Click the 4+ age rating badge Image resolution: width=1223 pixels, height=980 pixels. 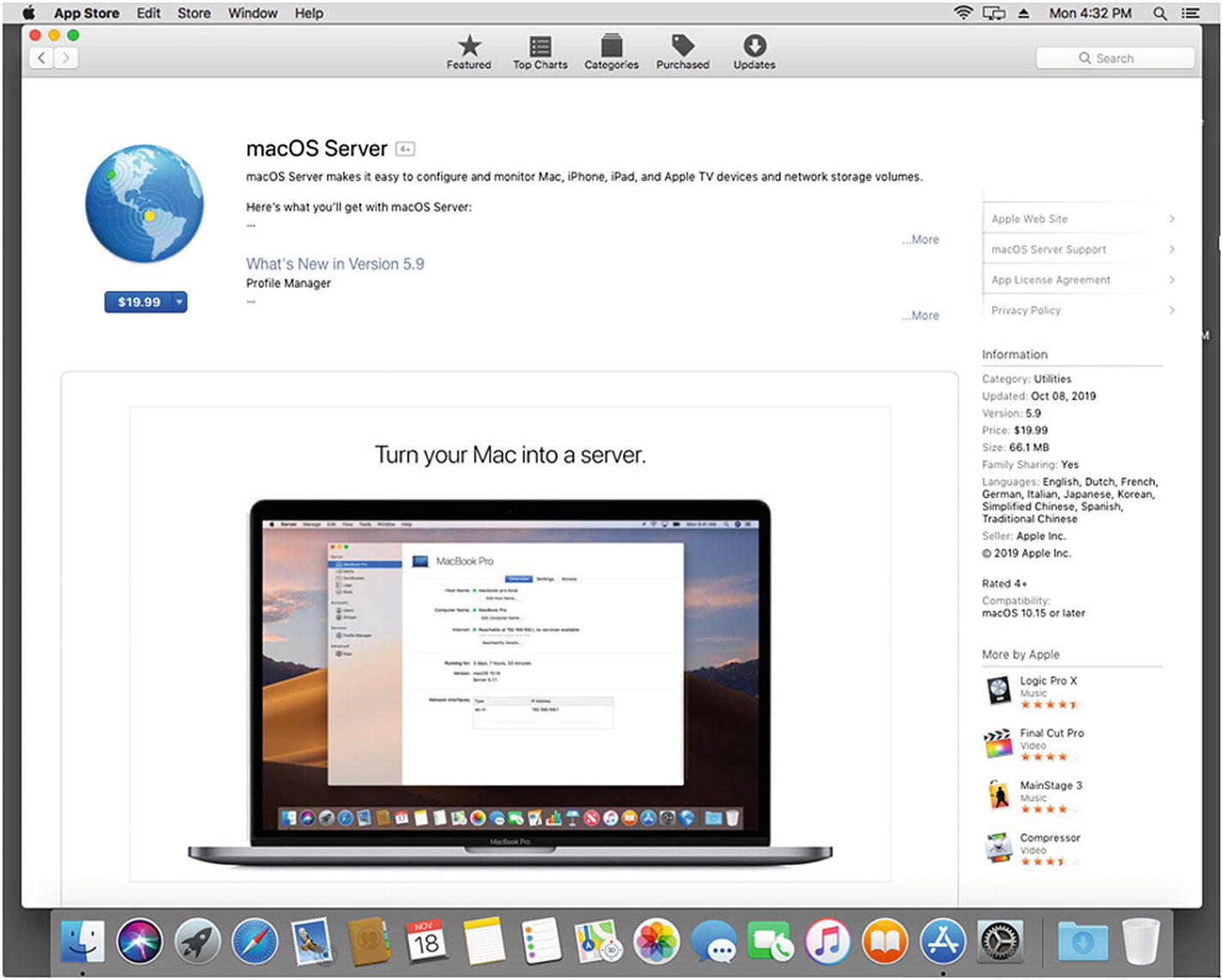[x=405, y=149]
